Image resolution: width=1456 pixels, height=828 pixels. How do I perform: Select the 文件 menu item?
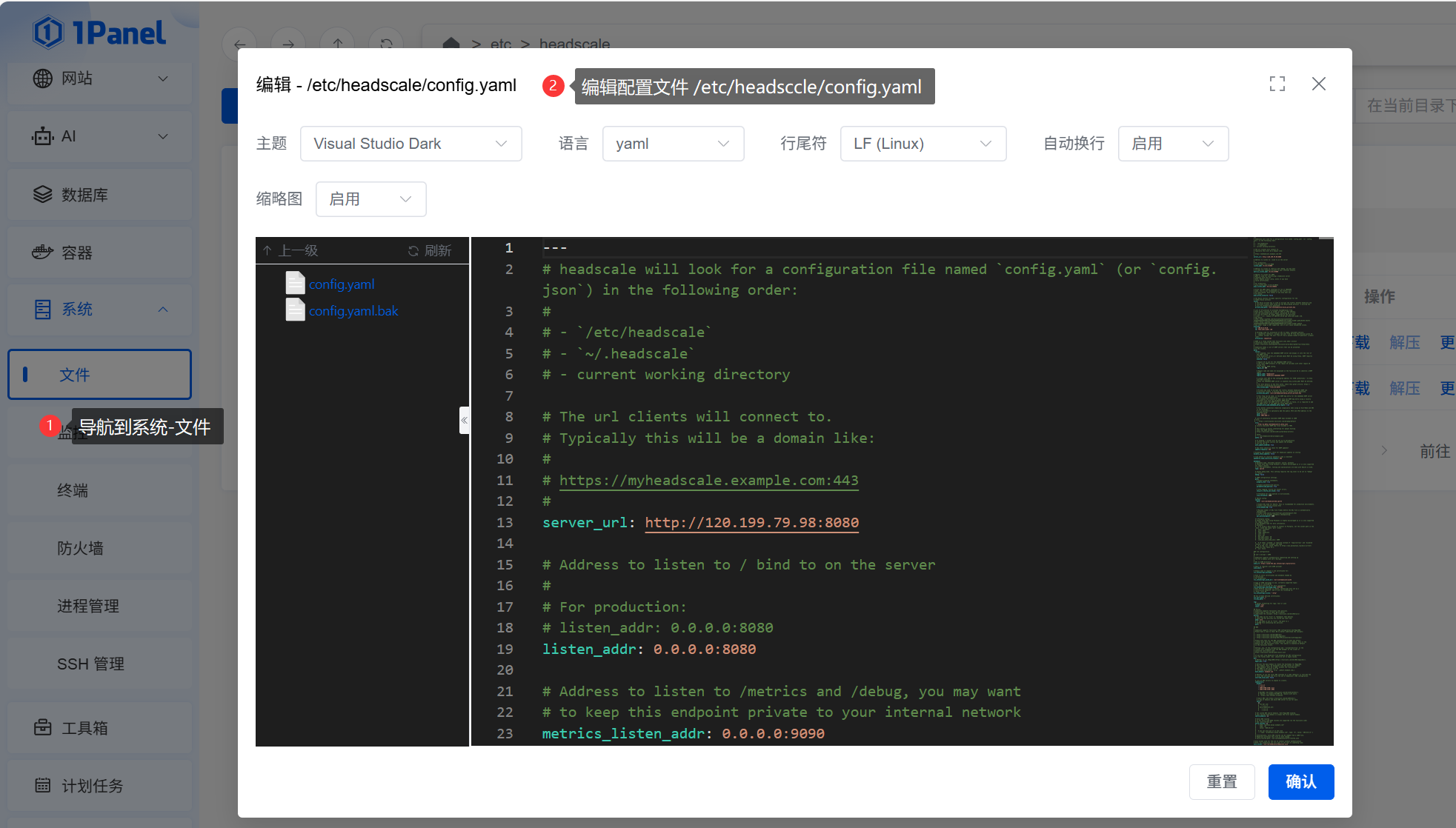99,375
